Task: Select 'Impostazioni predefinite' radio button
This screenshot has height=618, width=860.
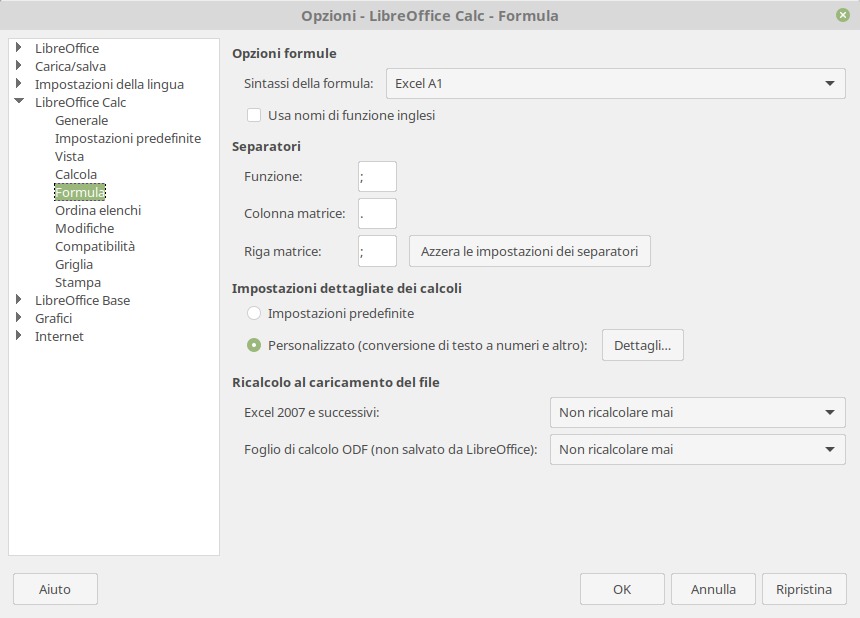Action: [254, 313]
